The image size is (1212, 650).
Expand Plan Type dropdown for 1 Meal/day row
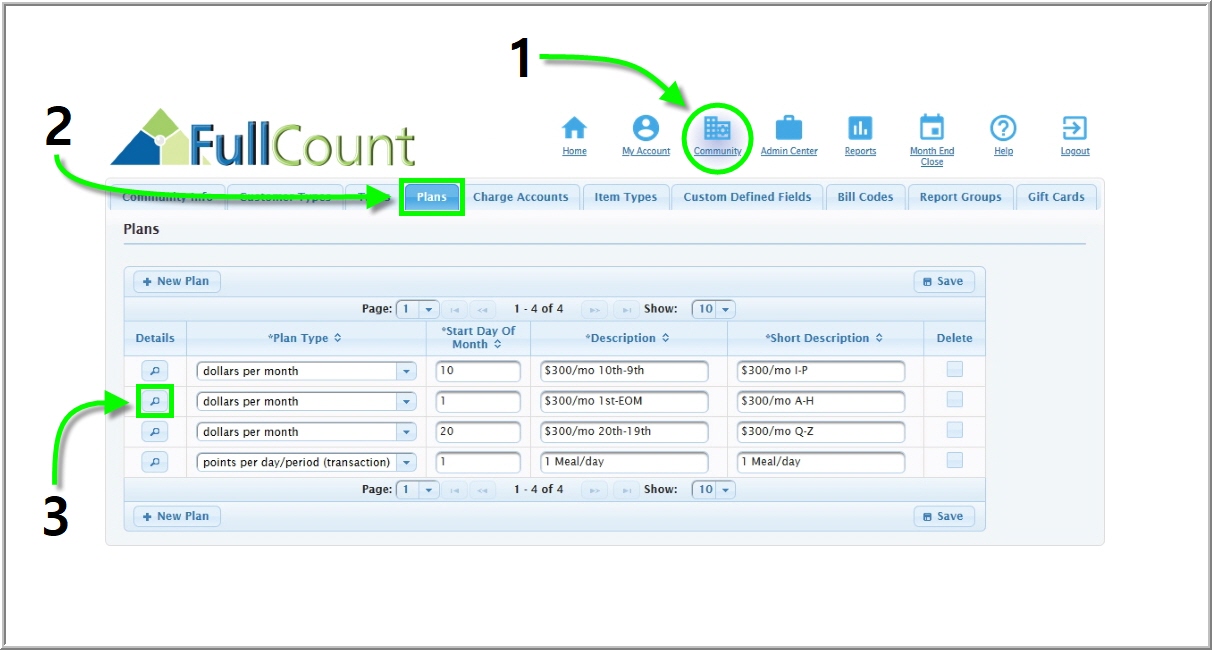(x=406, y=462)
